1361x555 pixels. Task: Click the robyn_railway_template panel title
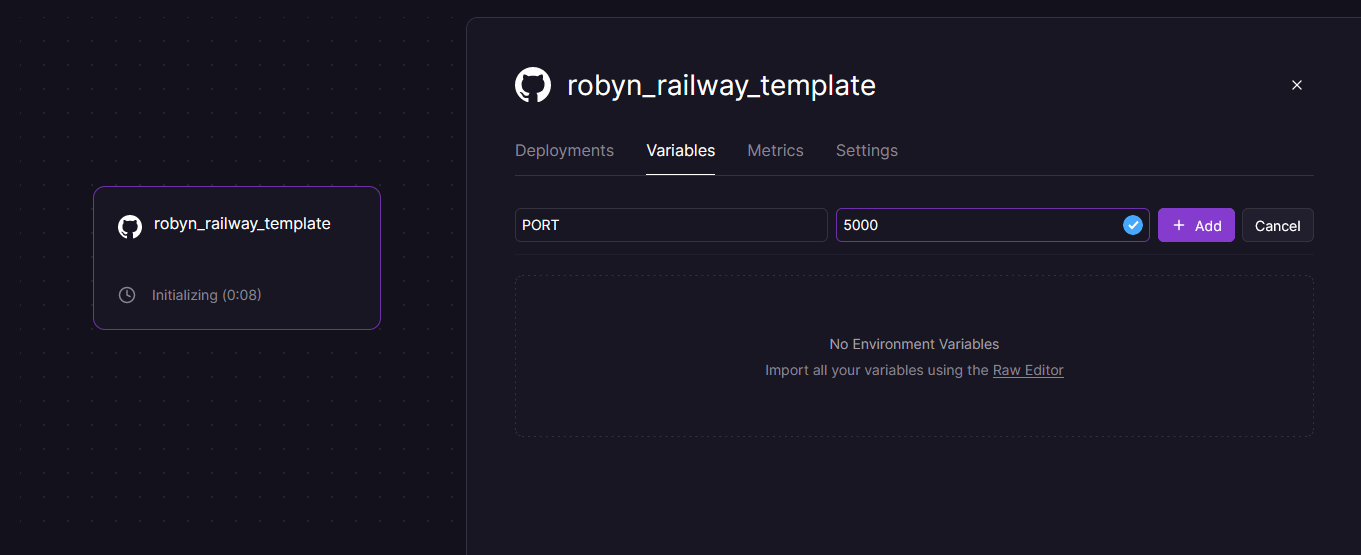(721, 85)
